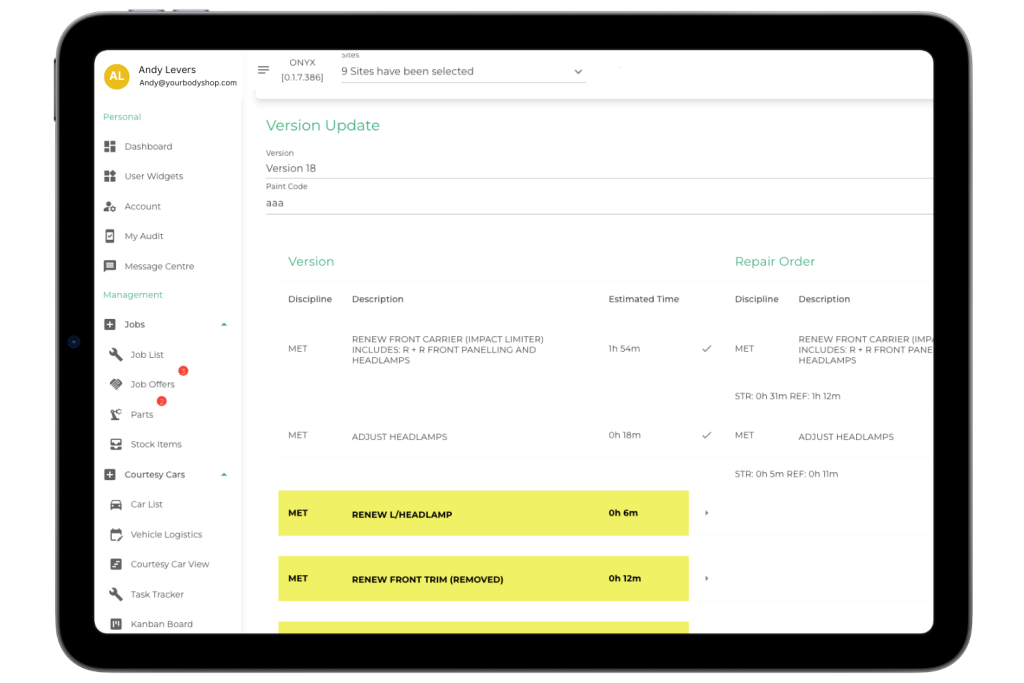Viewport: 1024px width, 683px height.
Task: Click the Repair Order heading
Action: click(x=775, y=261)
